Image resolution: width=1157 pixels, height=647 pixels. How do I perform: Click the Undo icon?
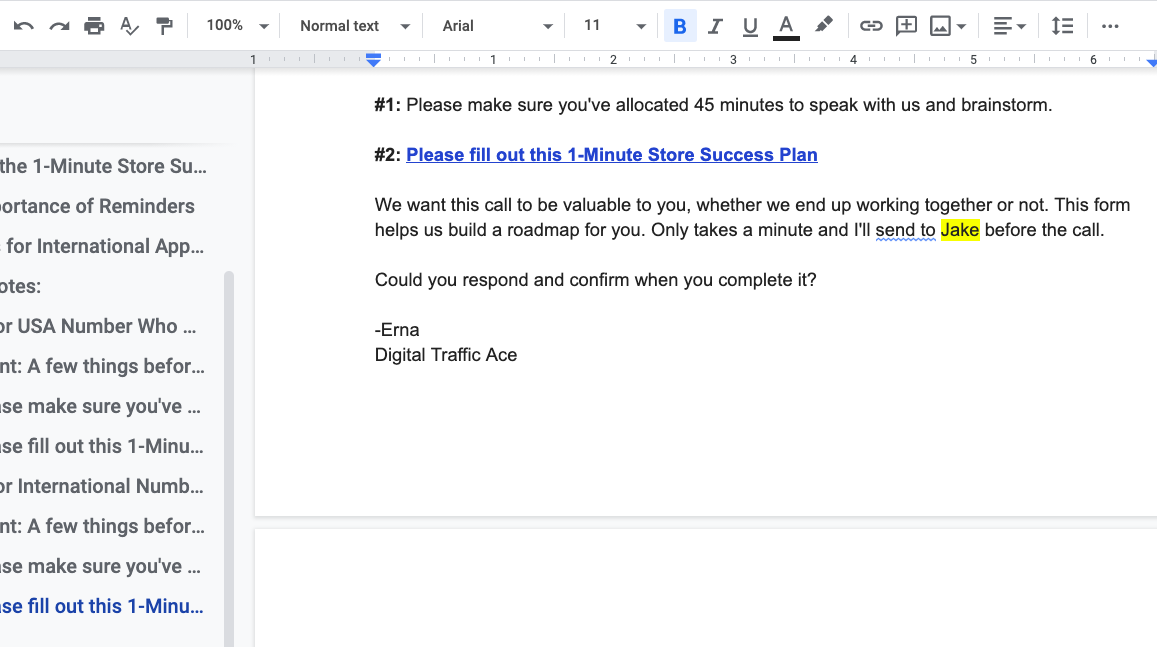click(x=22, y=26)
